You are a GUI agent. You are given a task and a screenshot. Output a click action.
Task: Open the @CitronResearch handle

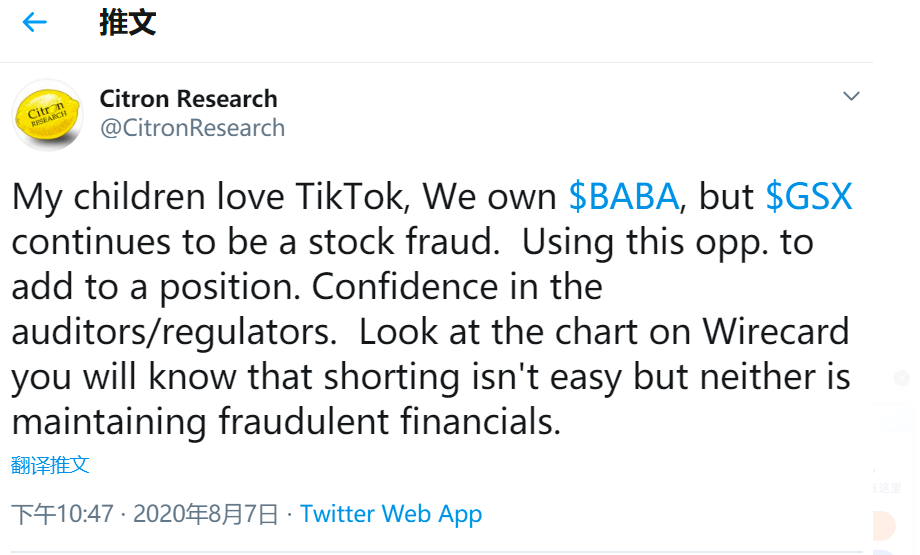192,128
